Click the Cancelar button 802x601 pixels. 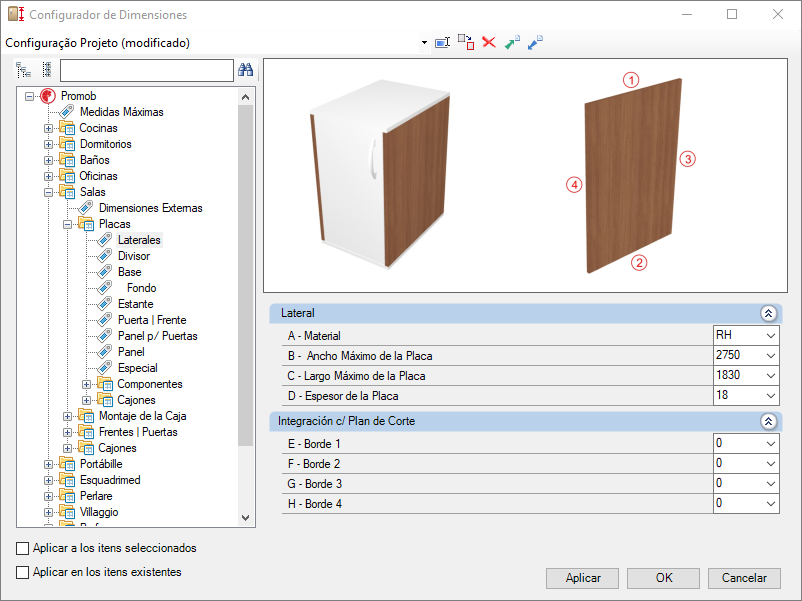click(x=744, y=578)
